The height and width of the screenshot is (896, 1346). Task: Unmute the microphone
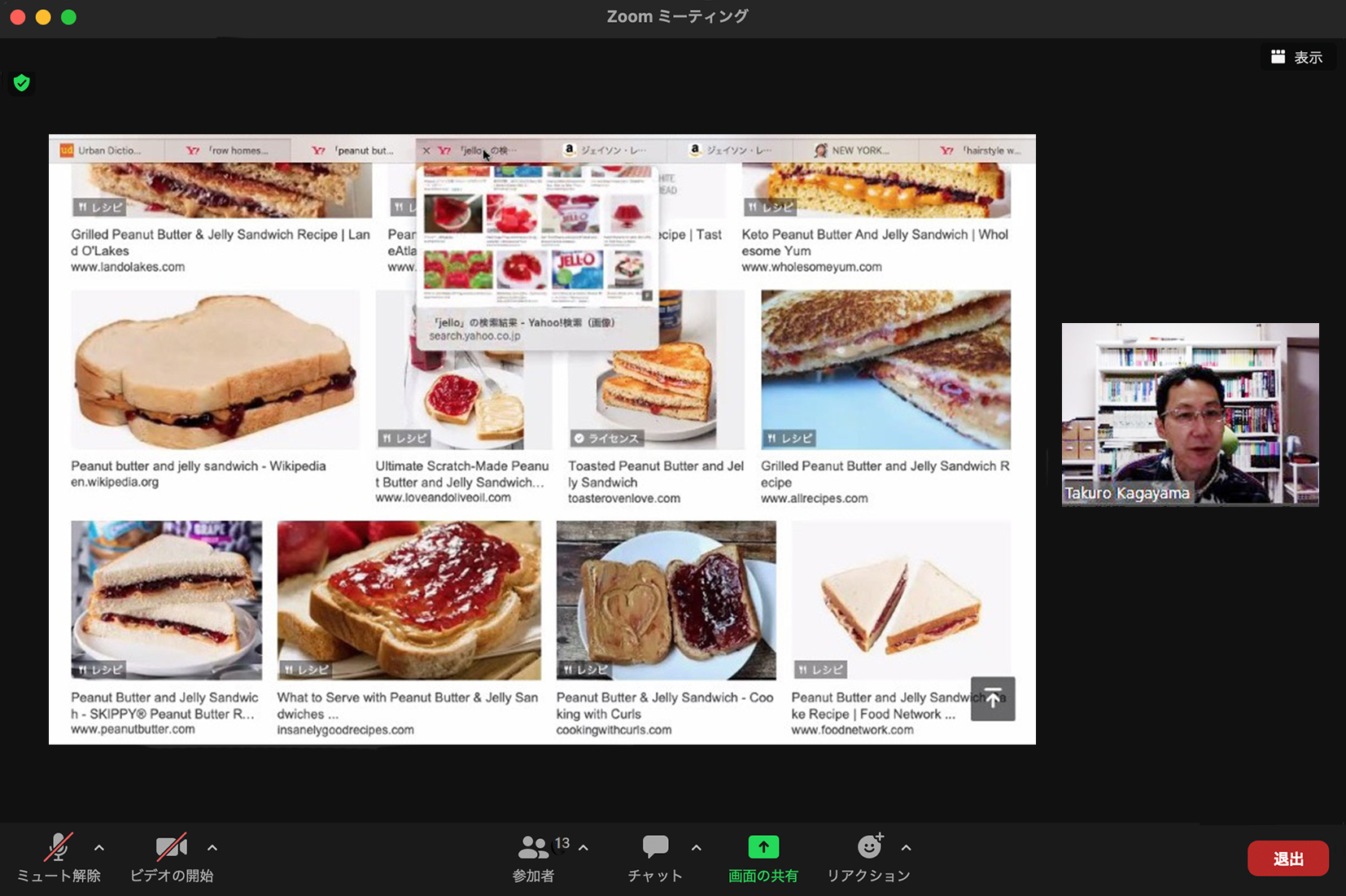point(58,848)
